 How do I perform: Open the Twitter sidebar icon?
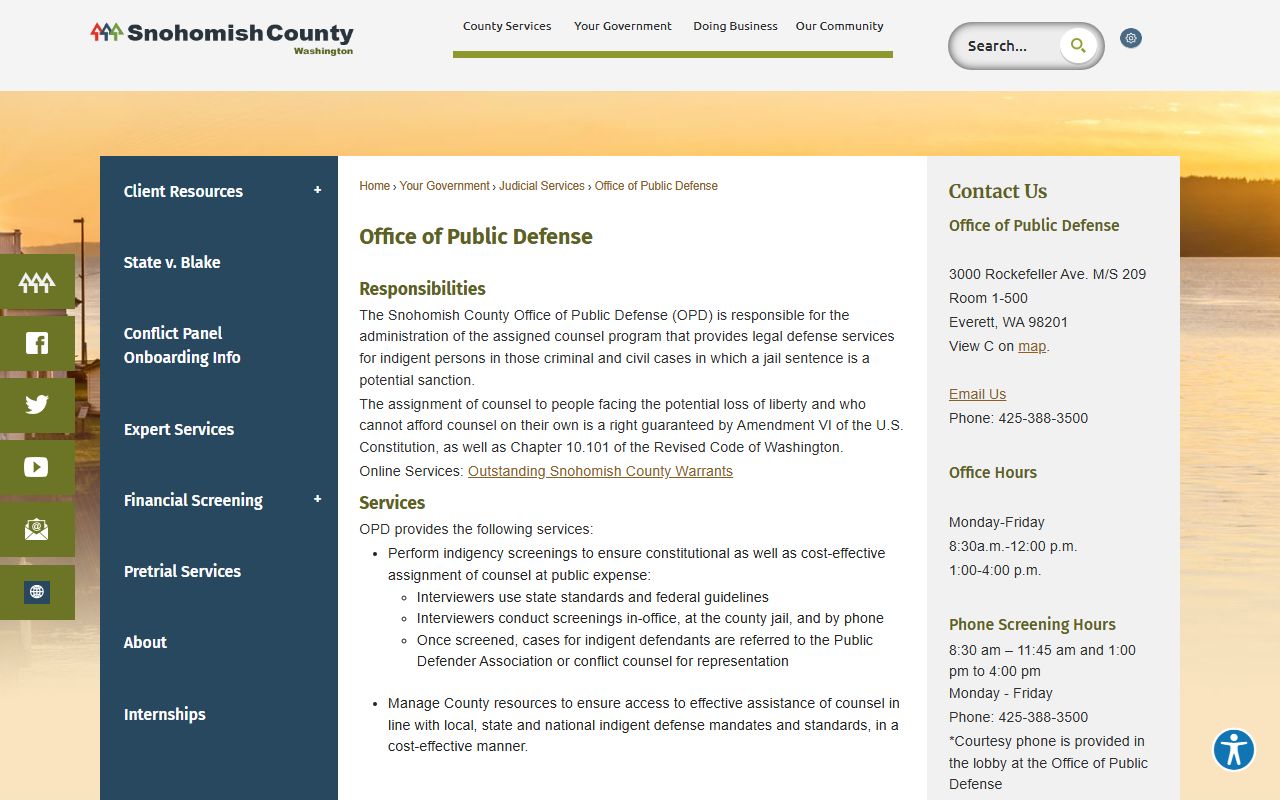point(37,405)
